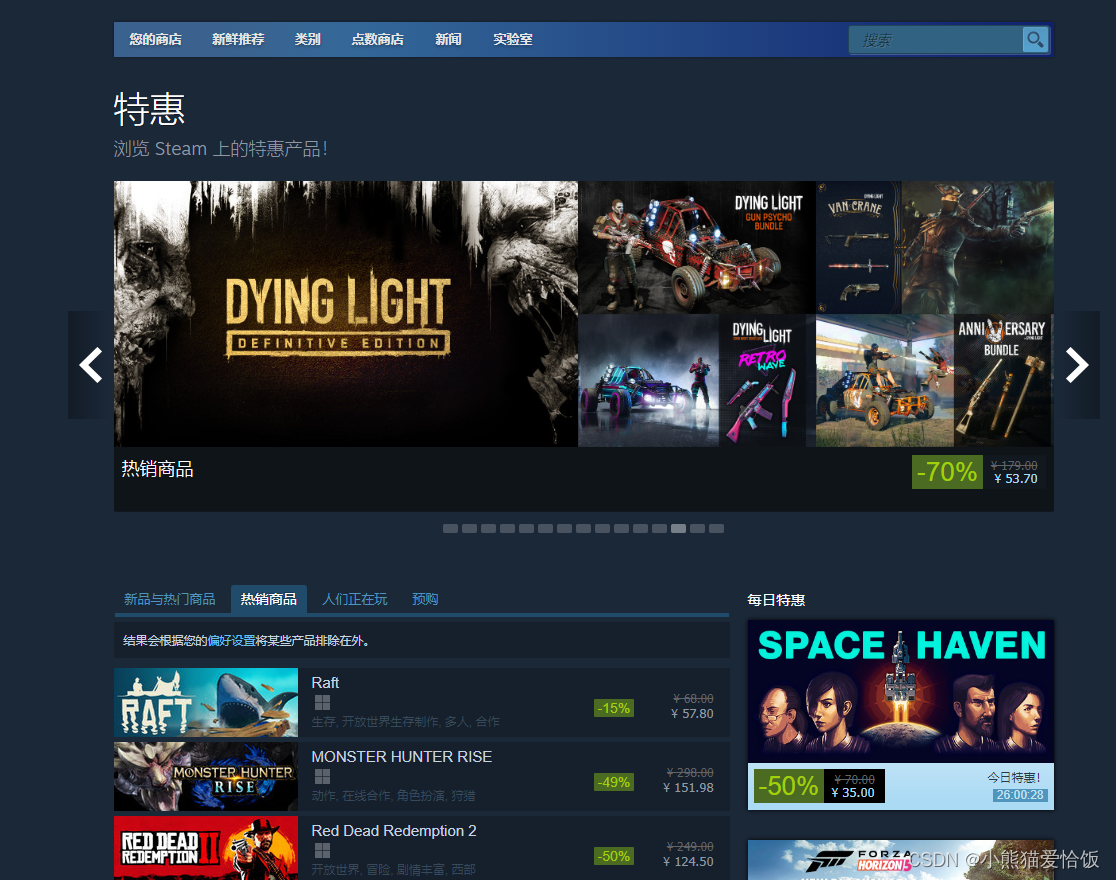Click Windows icon under MONSTER HUNTER RISE
1116x880 pixels.
[322, 777]
